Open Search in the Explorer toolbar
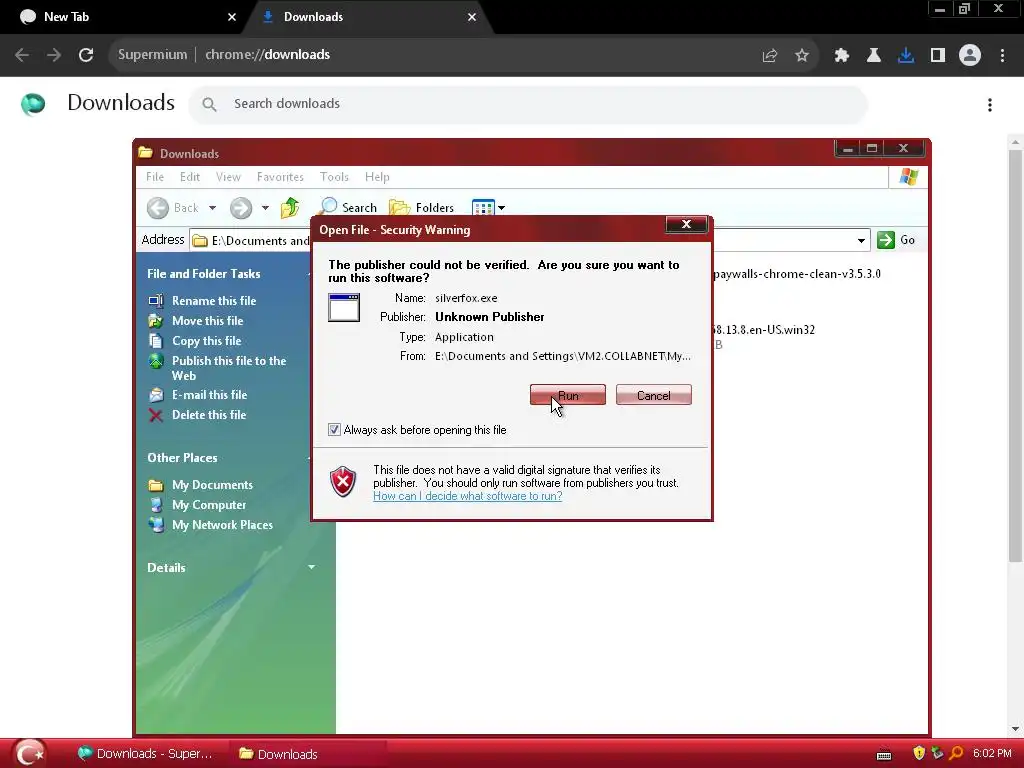 click(x=348, y=208)
